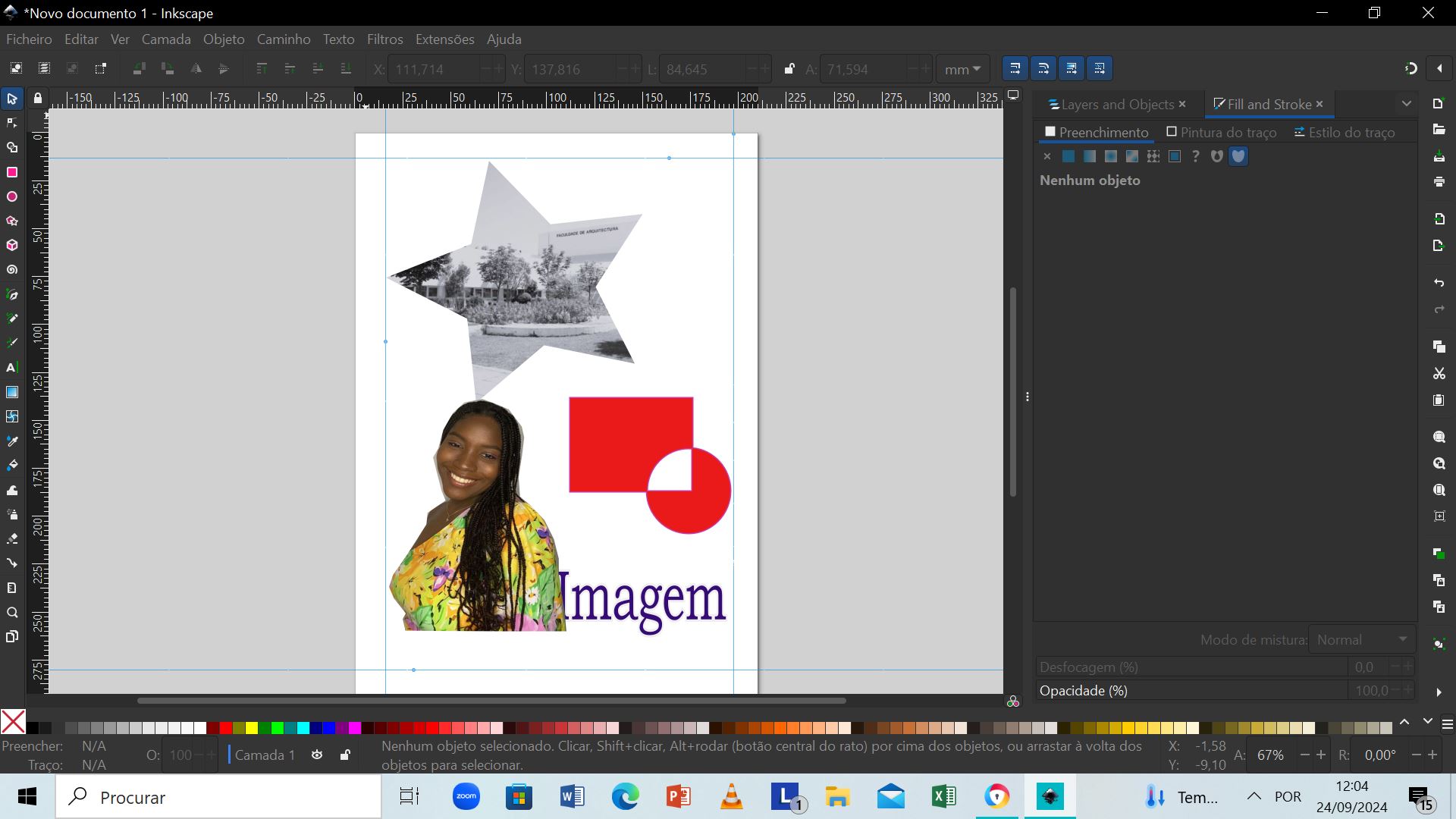Image resolution: width=1456 pixels, height=819 pixels.
Task: Open the snapping options arrow
Action: pos(1439,68)
